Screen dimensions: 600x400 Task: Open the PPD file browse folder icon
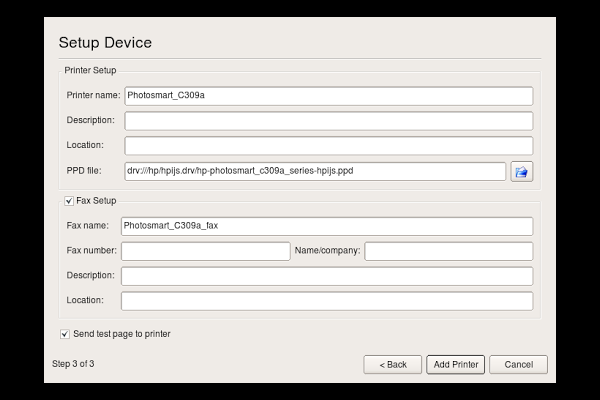point(521,171)
